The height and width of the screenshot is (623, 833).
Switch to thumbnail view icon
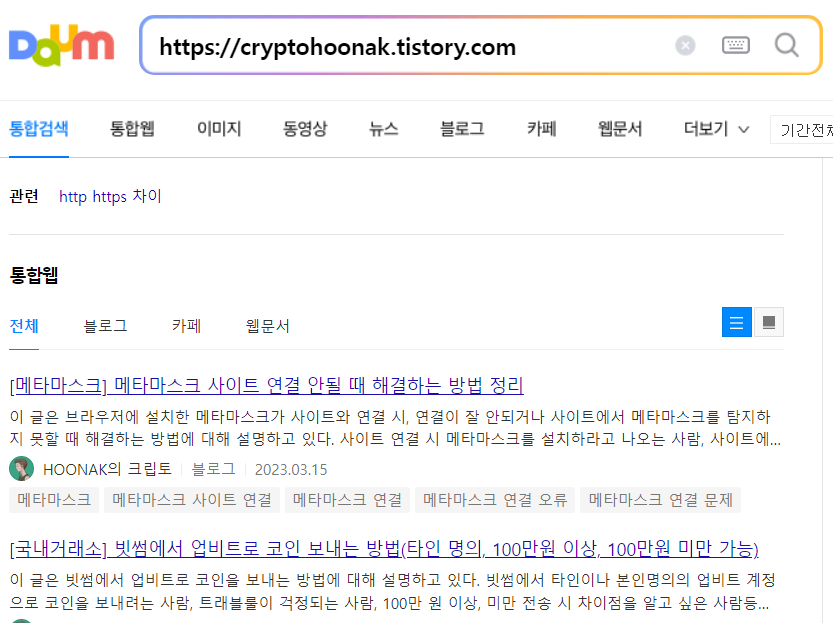click(769, 322)
